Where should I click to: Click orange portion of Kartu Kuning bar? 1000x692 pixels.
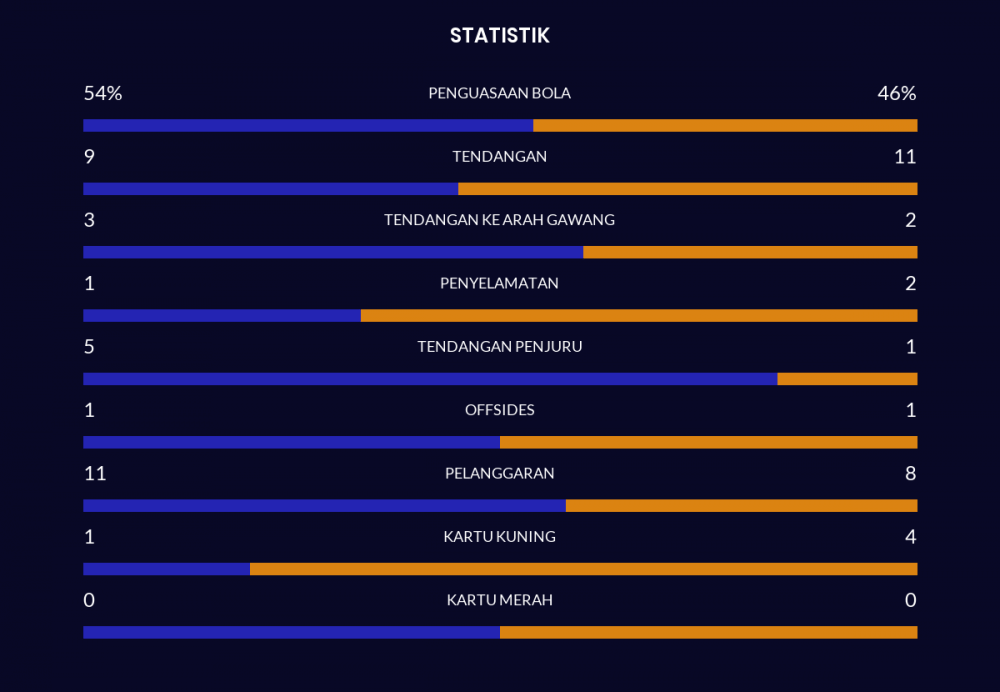(x=583, y=569)
